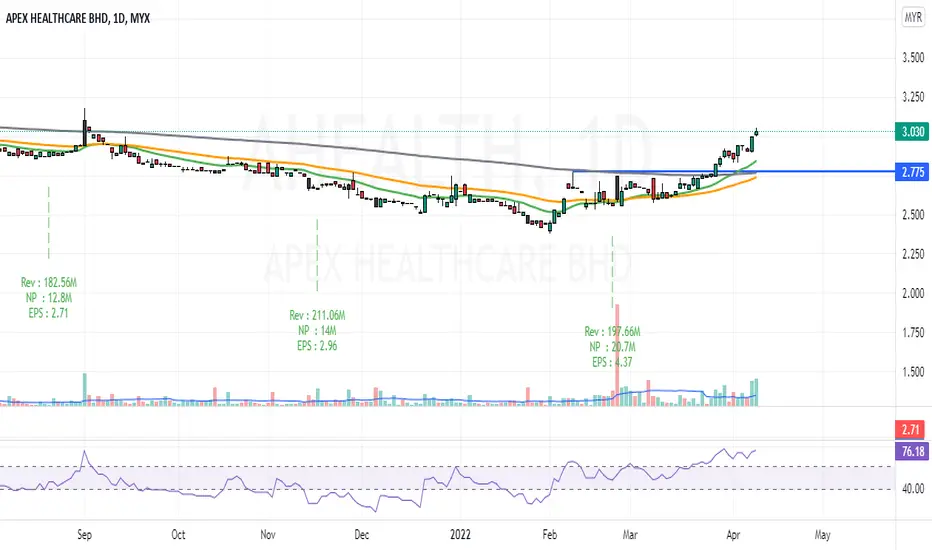The width and height of the screenshot is (932, 550).
Task: Click the tall red volume spike in late February
Action: [x=617, y=355]
